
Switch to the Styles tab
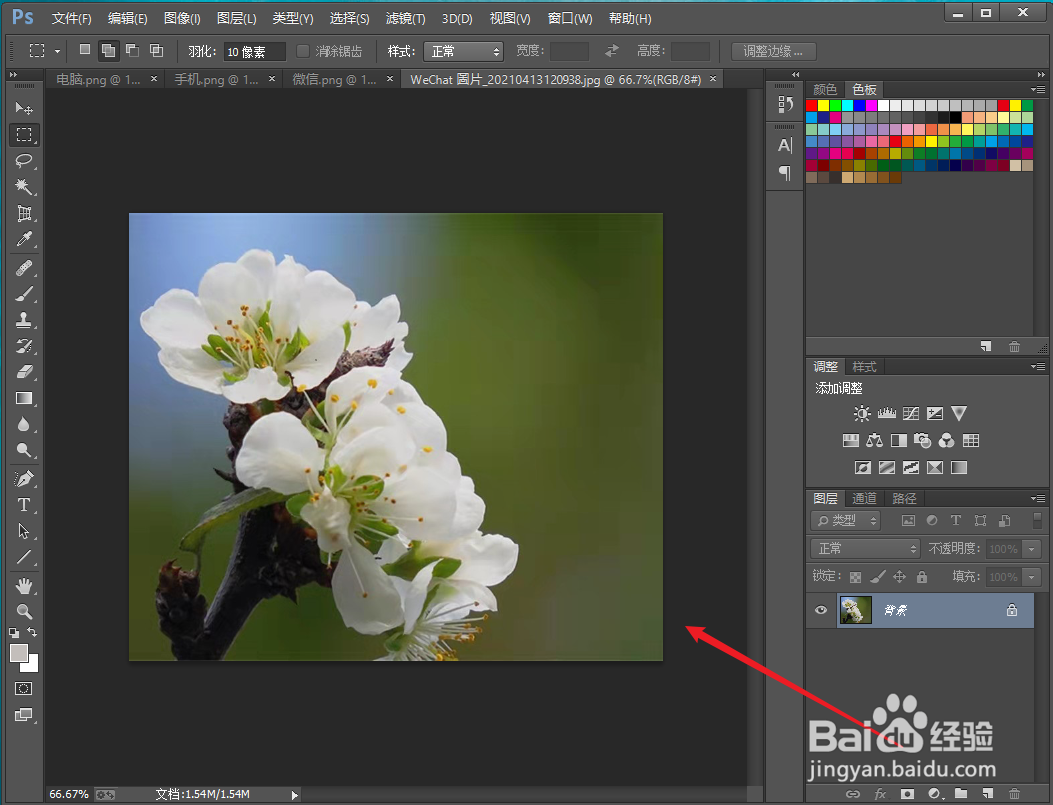coord(864,367)
